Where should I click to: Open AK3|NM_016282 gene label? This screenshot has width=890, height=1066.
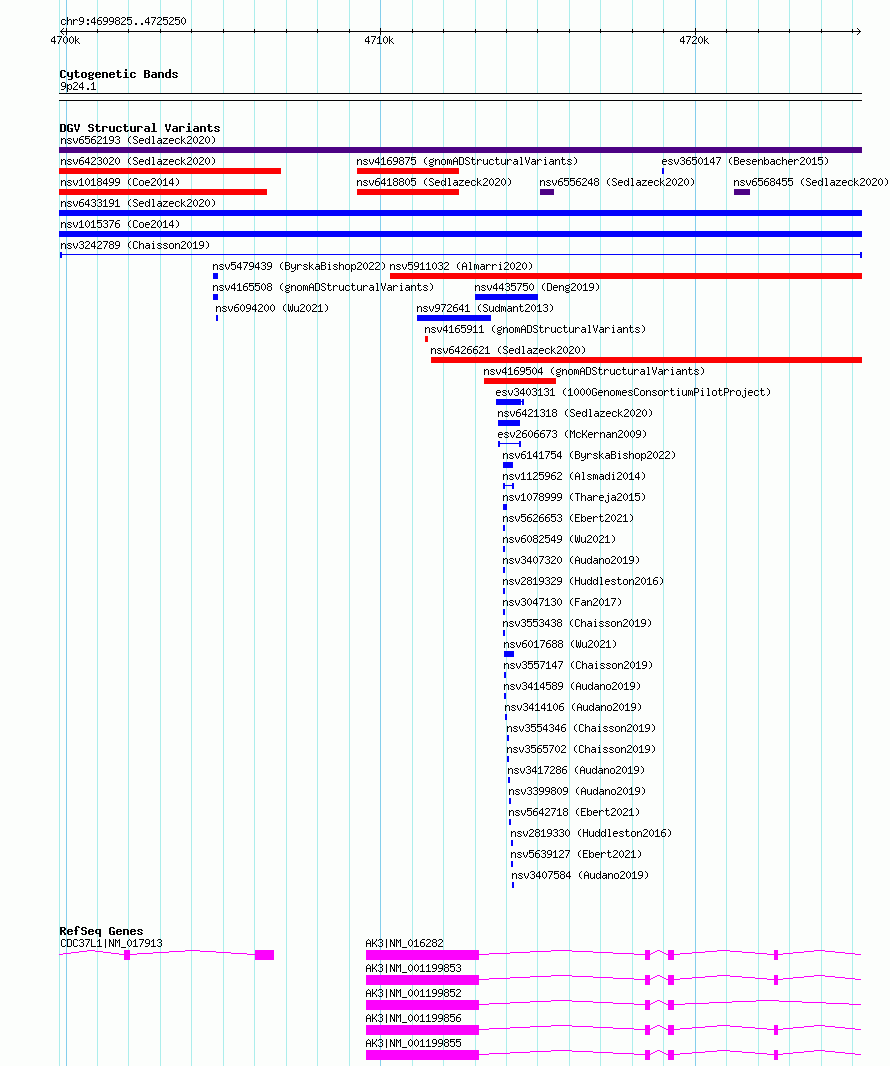coord(405,944)
